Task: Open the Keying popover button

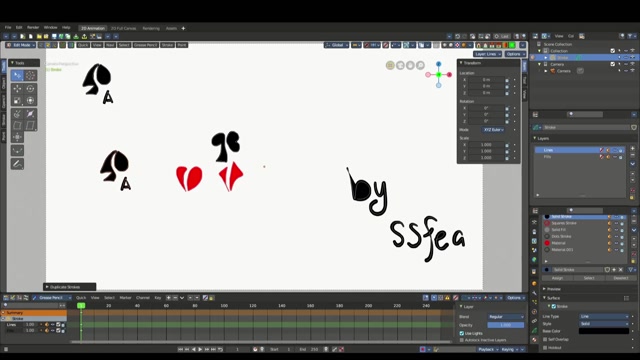Action: point(509,349)
